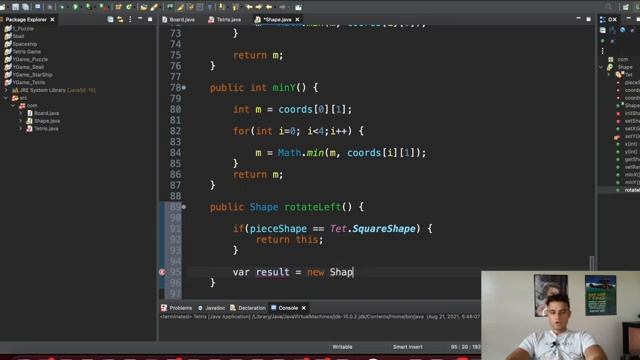Click the first icon in Outline view toolbar
Screen dimensions: 640x360
click(x=603, y=30)
